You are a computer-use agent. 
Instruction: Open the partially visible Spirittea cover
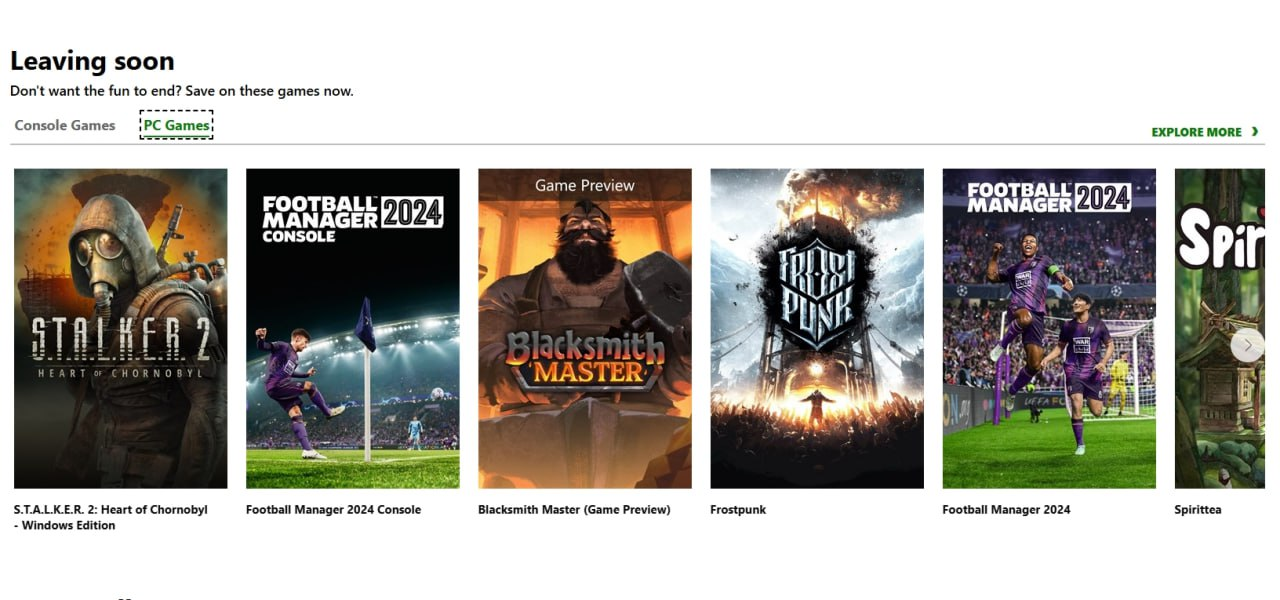[x=1219, y=328]
